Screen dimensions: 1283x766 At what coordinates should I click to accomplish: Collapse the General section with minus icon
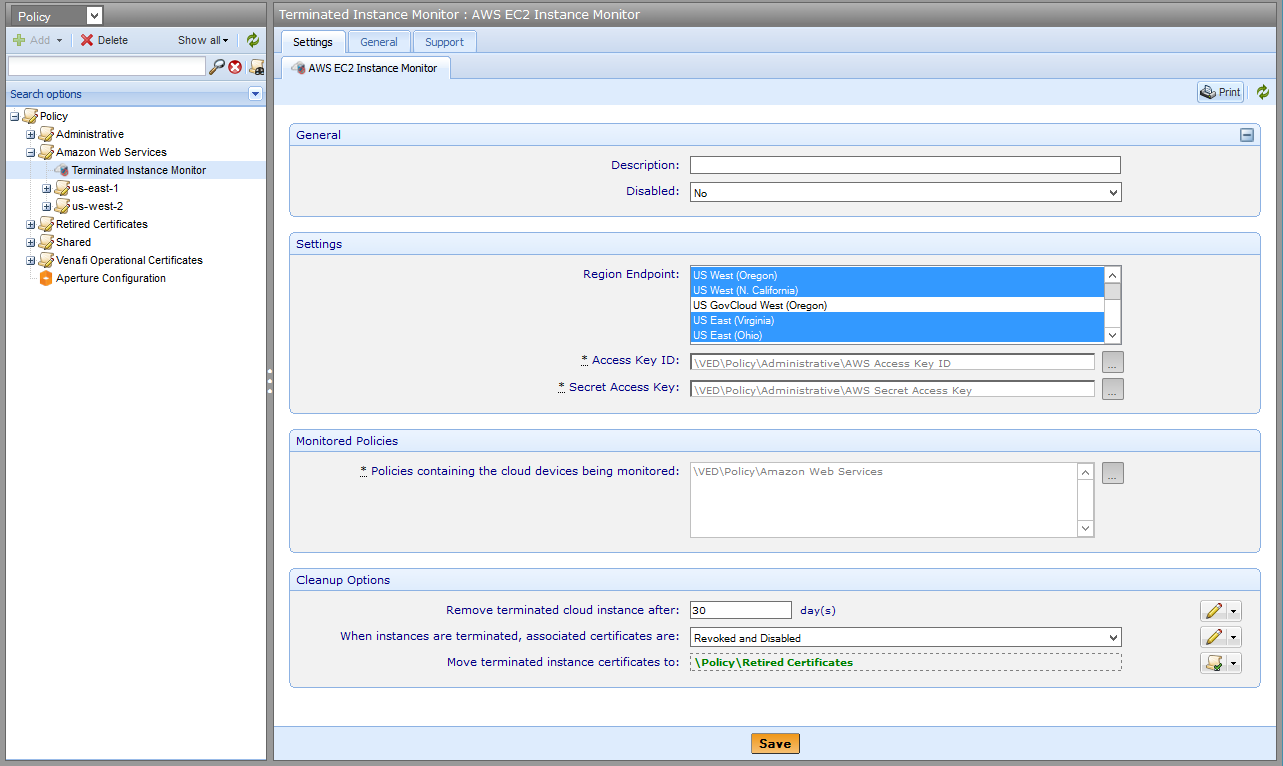point(1247,135)
